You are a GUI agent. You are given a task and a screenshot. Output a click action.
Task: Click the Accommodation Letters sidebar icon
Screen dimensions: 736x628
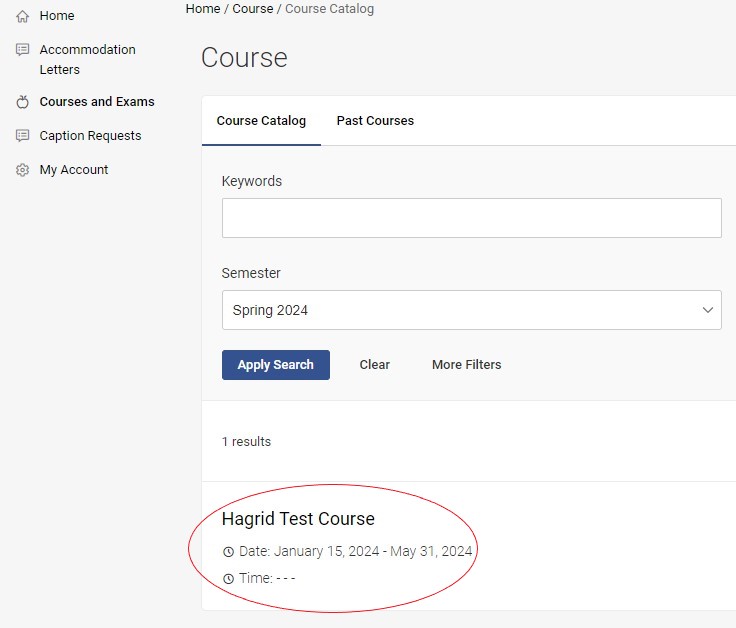pyautogui.click(x=23, y=49)
